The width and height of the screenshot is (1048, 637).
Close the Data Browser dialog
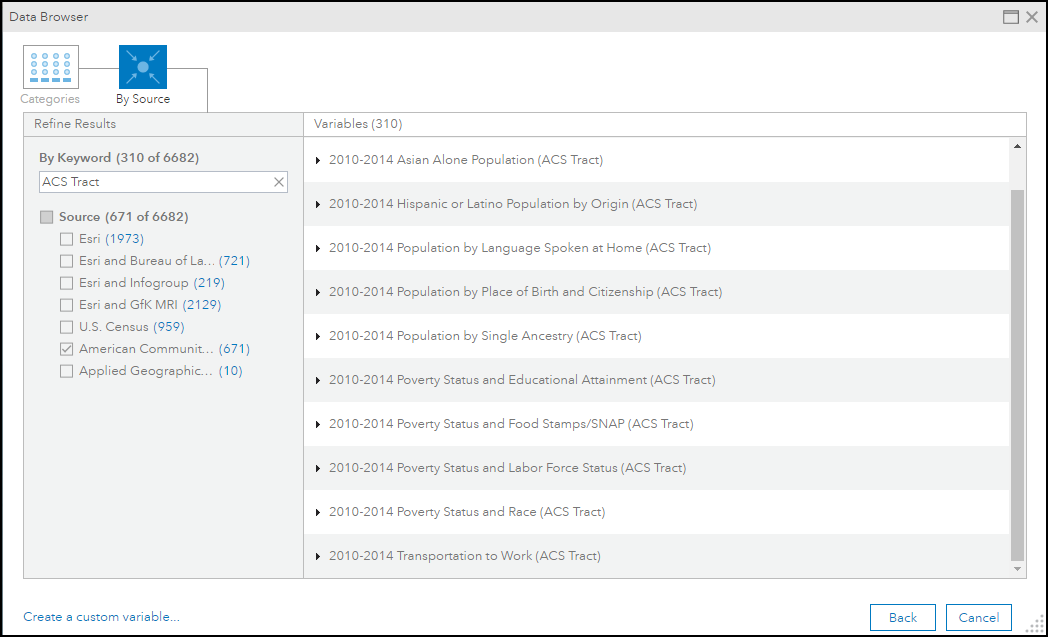click(x=1032, y=17)
